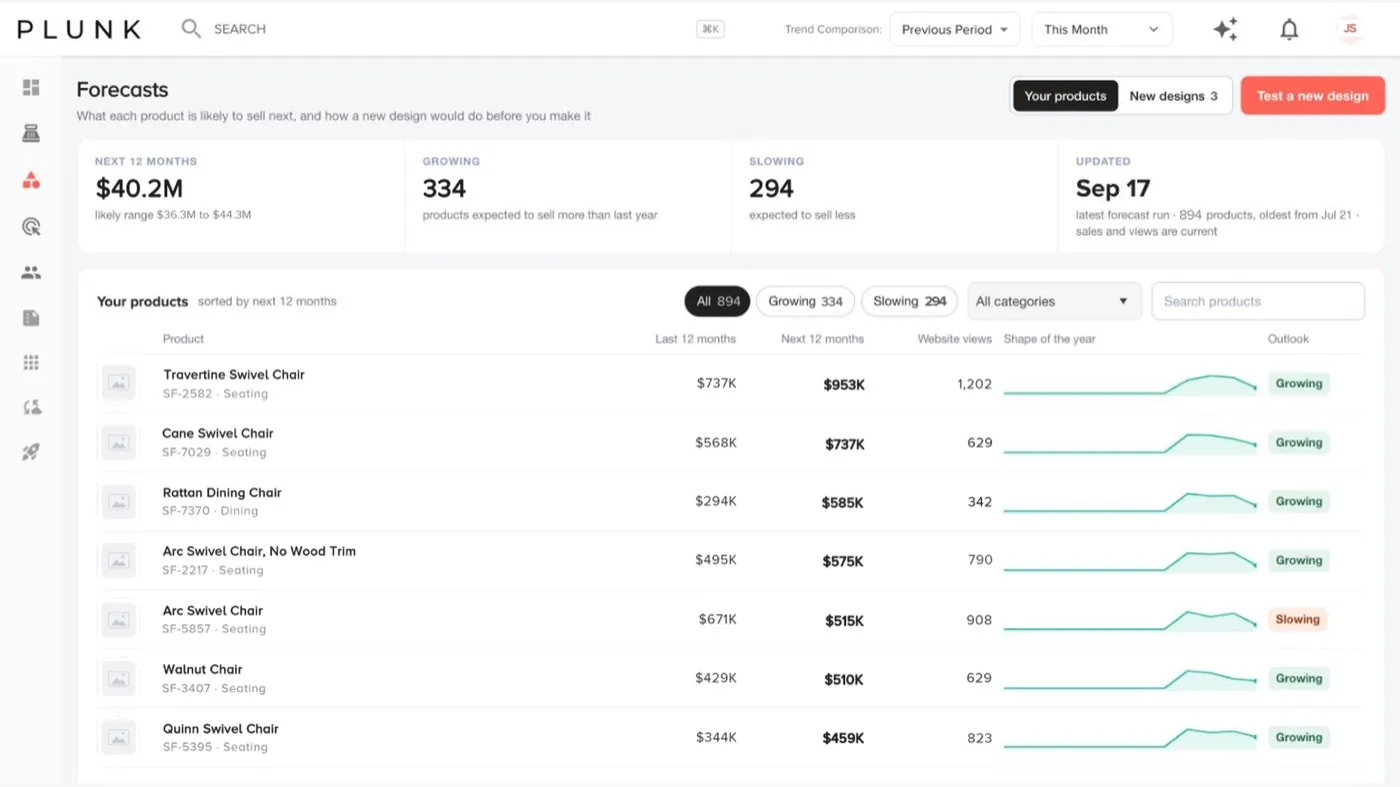
Task: Select the red shapes icon in sidebar
Action: point(31,181)
